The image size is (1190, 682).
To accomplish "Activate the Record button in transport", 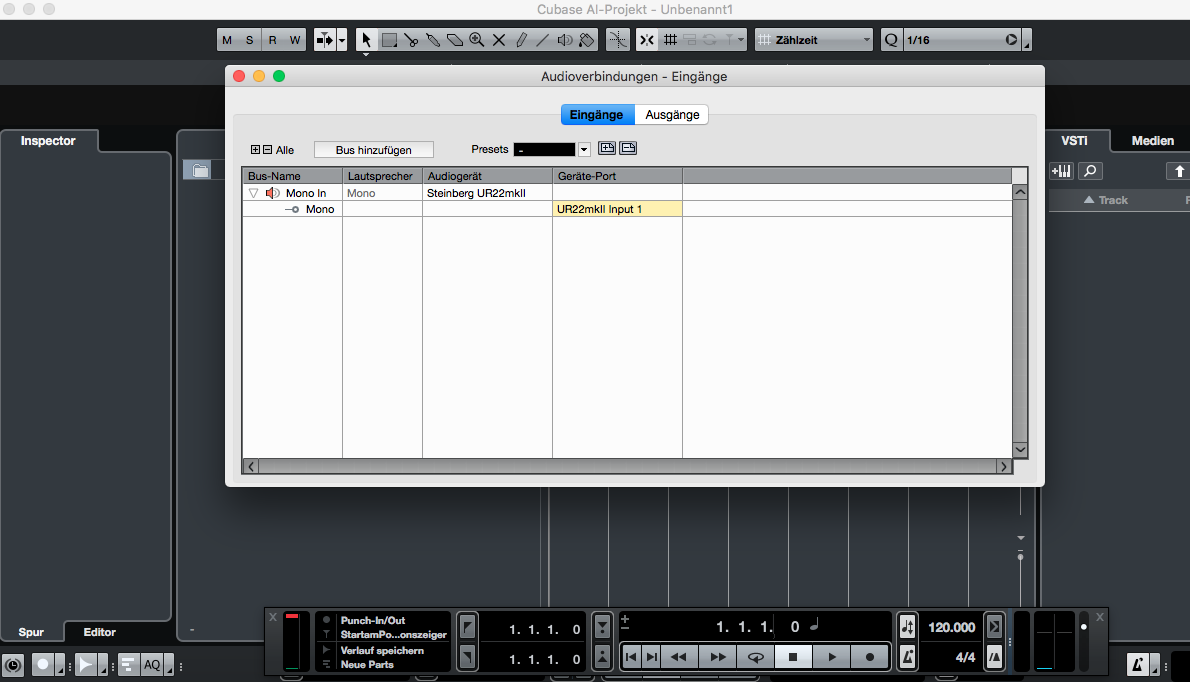I will (870, 657).
